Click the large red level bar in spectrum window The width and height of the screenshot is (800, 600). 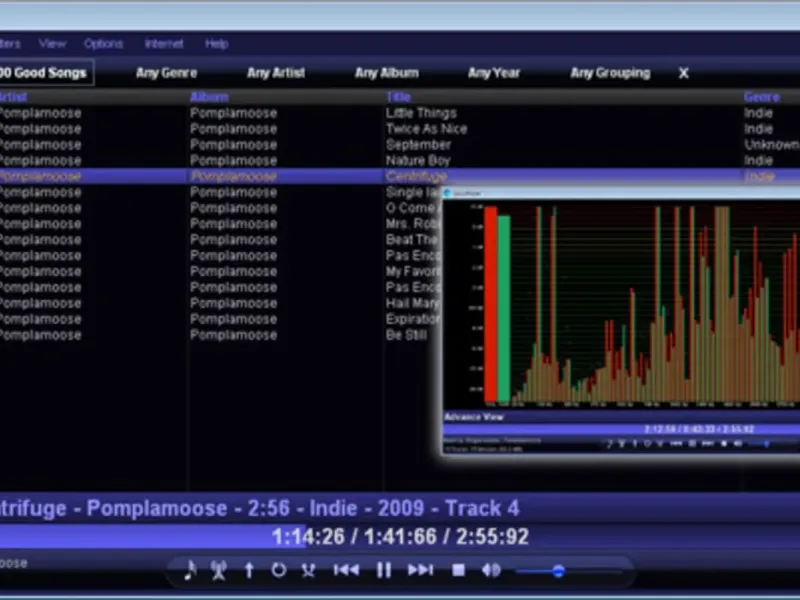[490, 304]
